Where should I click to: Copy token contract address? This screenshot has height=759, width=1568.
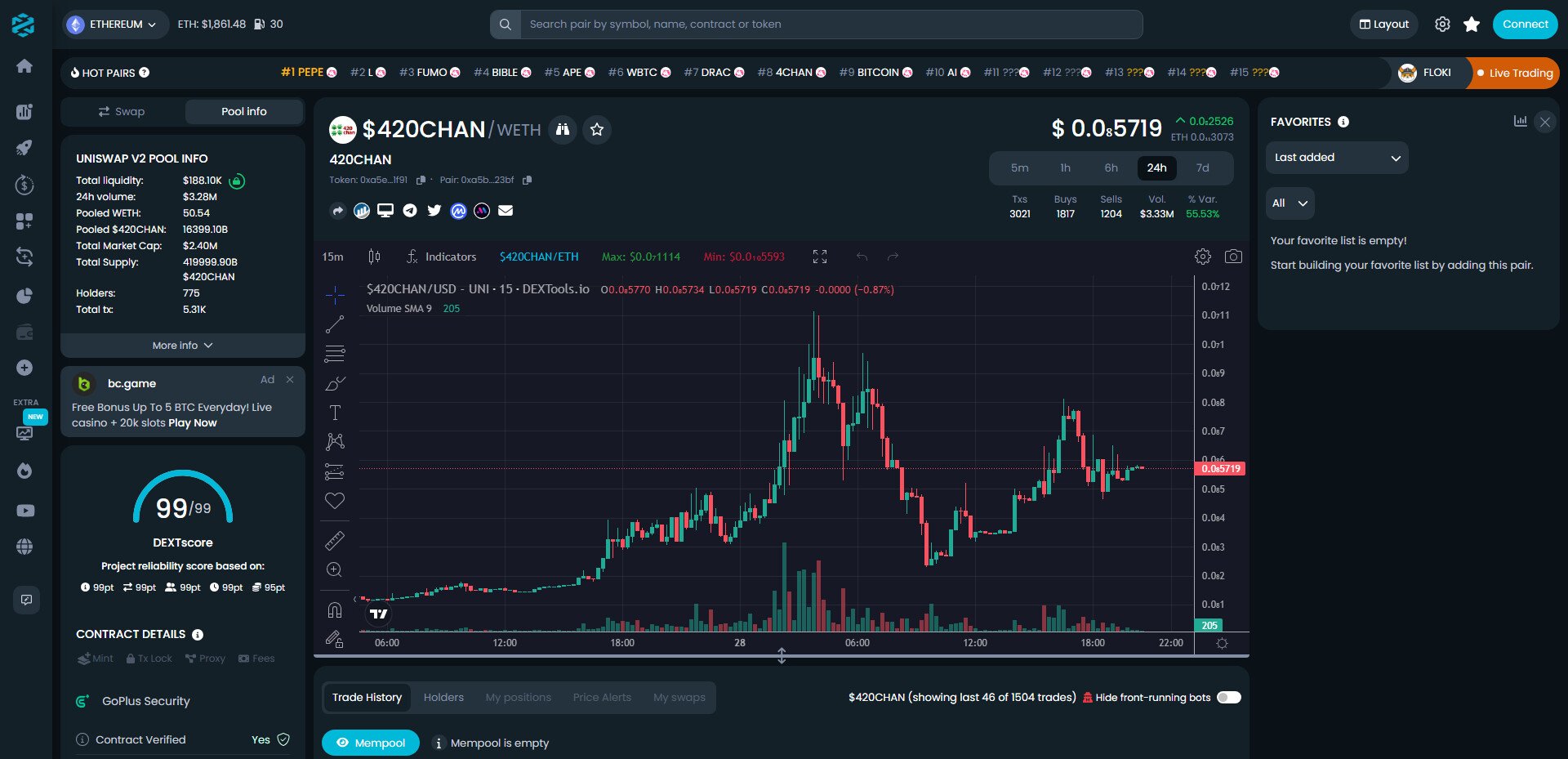click(421, 180)
